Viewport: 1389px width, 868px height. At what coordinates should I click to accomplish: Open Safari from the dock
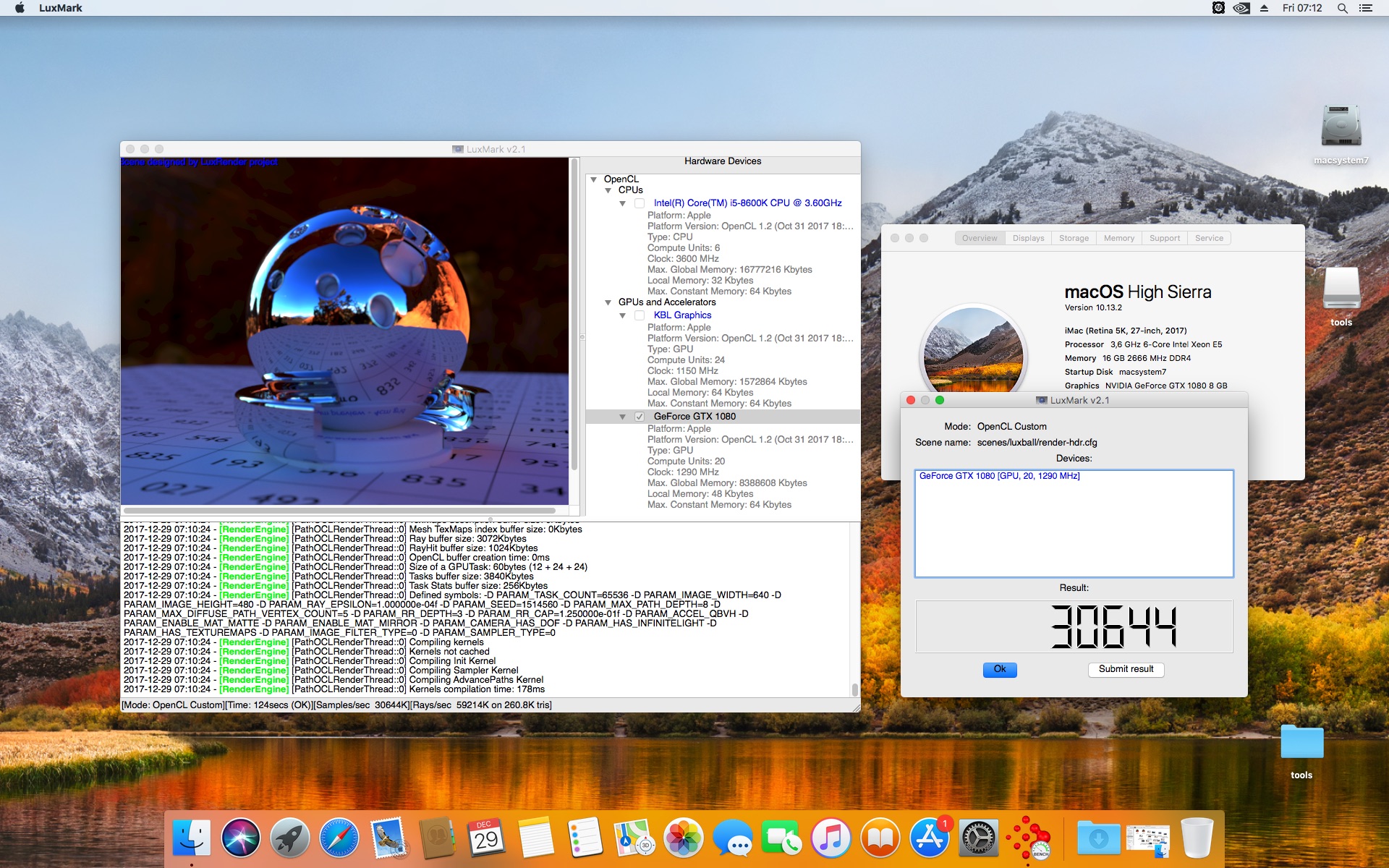tap(339, 838)
